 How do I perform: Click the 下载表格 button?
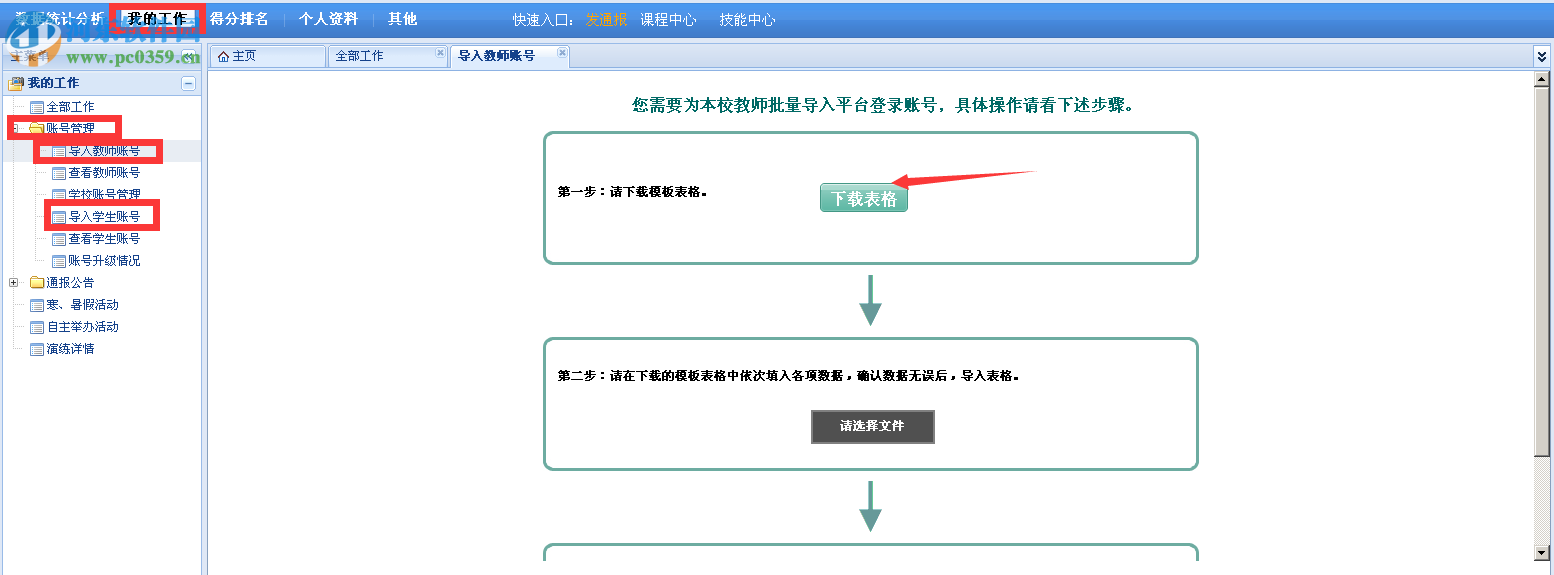click(x=864, y=198)
